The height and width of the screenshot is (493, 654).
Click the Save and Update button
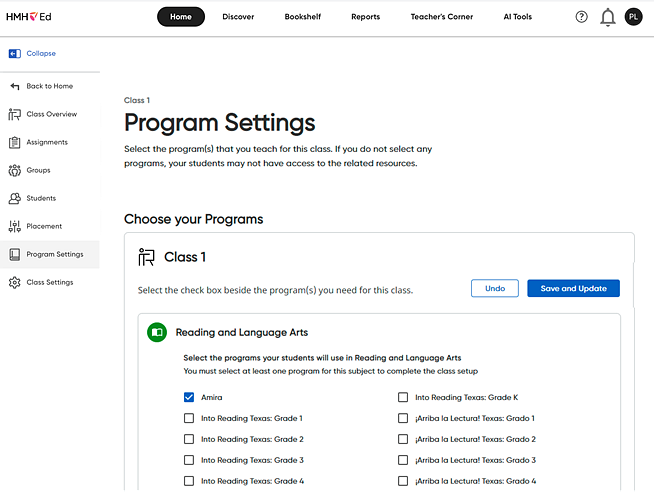(574, 288)
